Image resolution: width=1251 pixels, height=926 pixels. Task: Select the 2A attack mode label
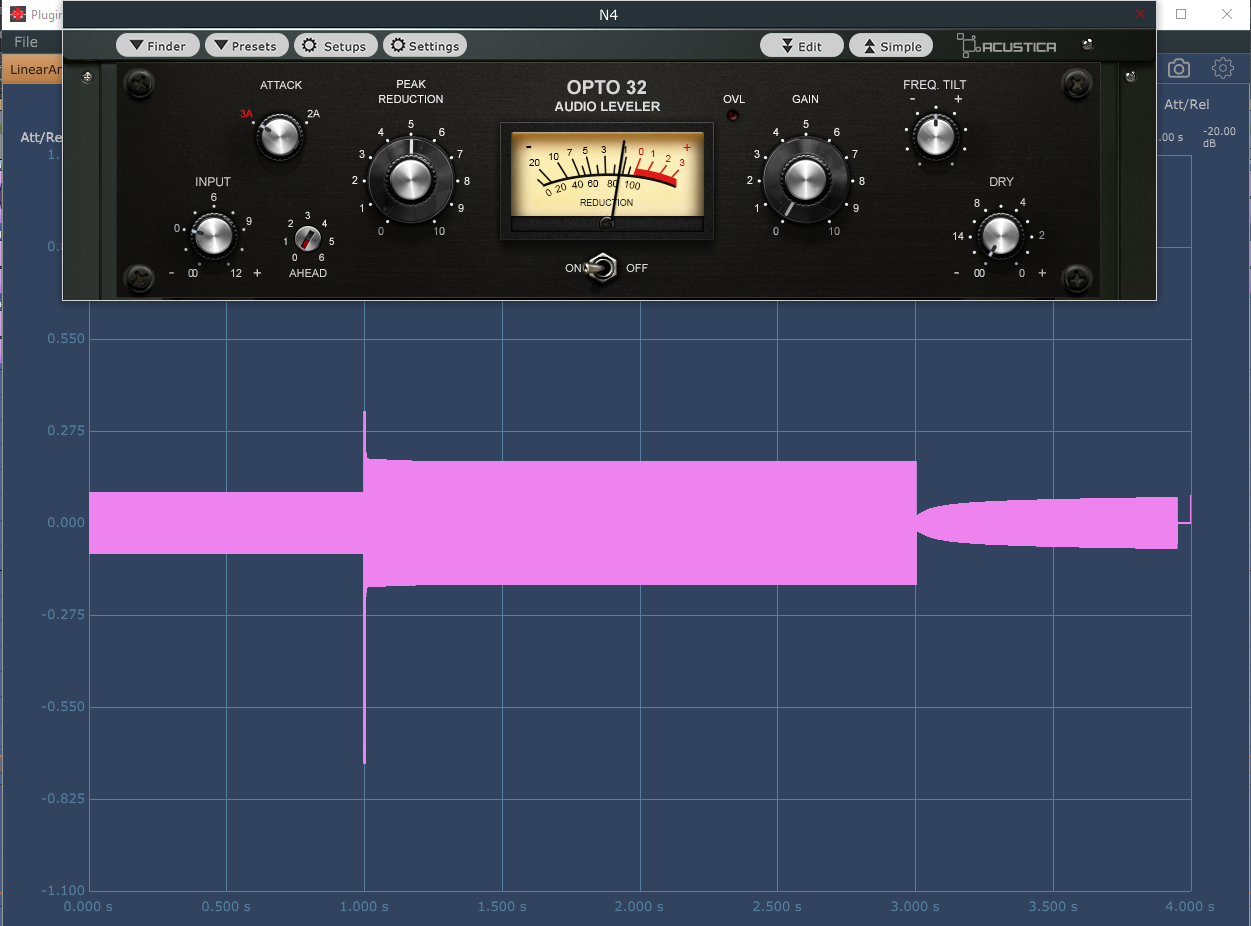(x=313, y=114)
